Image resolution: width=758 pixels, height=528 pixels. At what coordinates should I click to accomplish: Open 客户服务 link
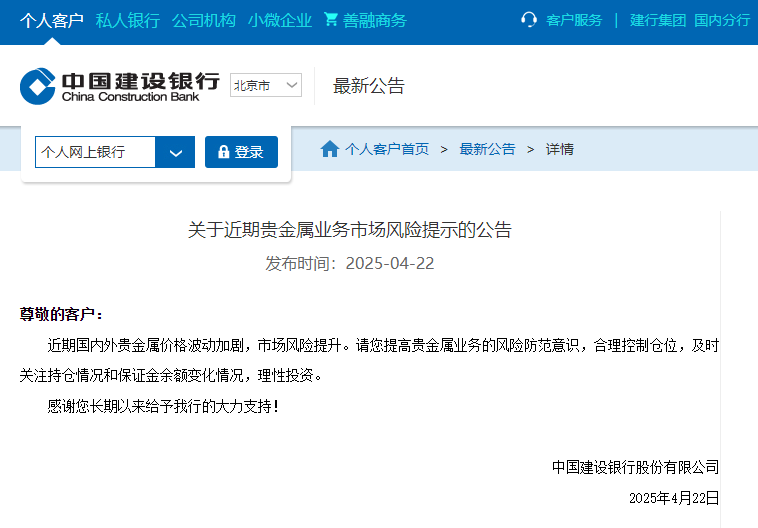click(x=574, y=20)
